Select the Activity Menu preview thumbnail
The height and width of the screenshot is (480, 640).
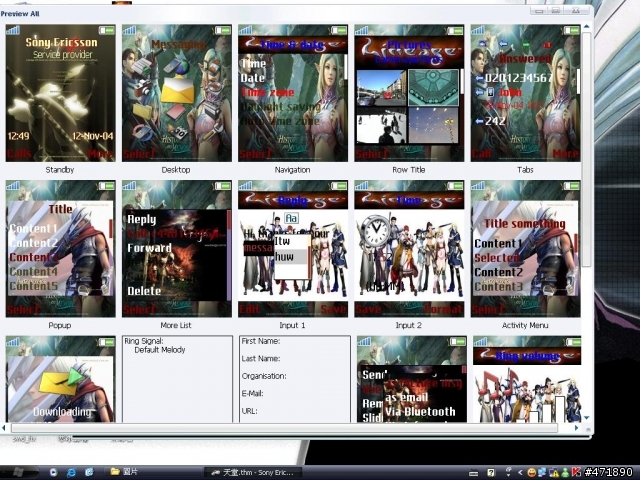(525, 249)
